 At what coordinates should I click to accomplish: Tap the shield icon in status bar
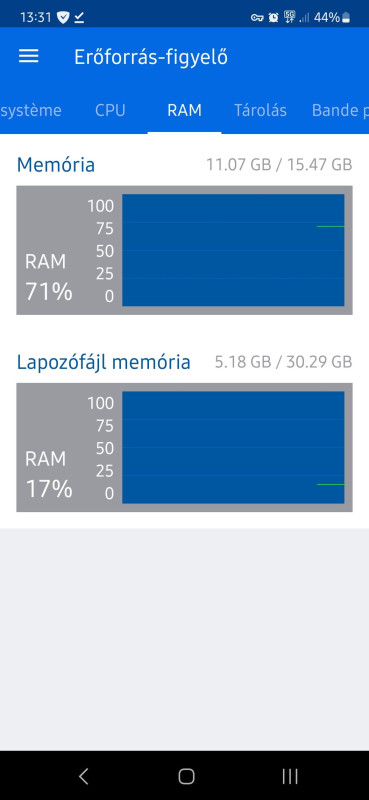63,18
